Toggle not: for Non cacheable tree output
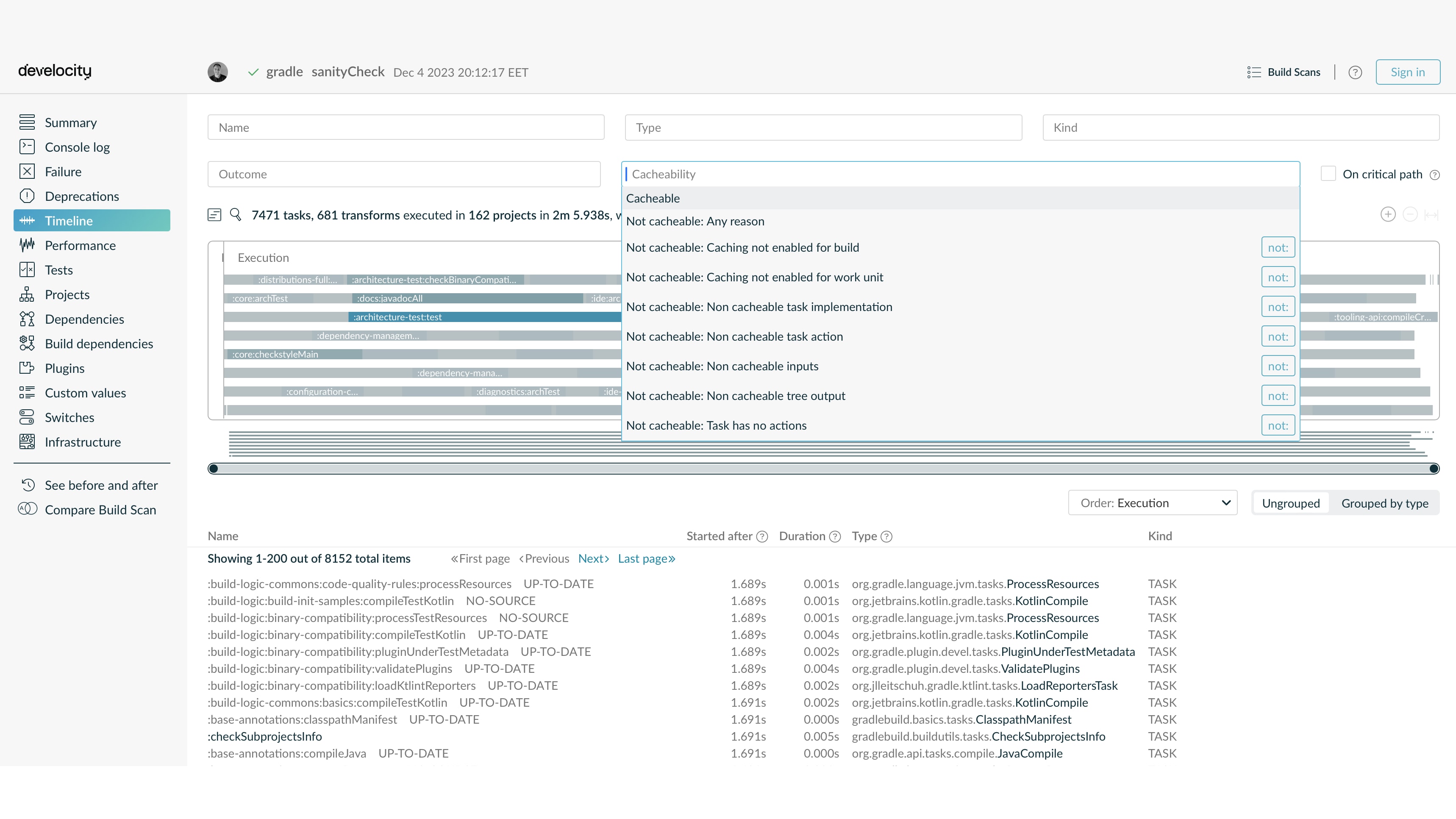 click(1278, 396)
